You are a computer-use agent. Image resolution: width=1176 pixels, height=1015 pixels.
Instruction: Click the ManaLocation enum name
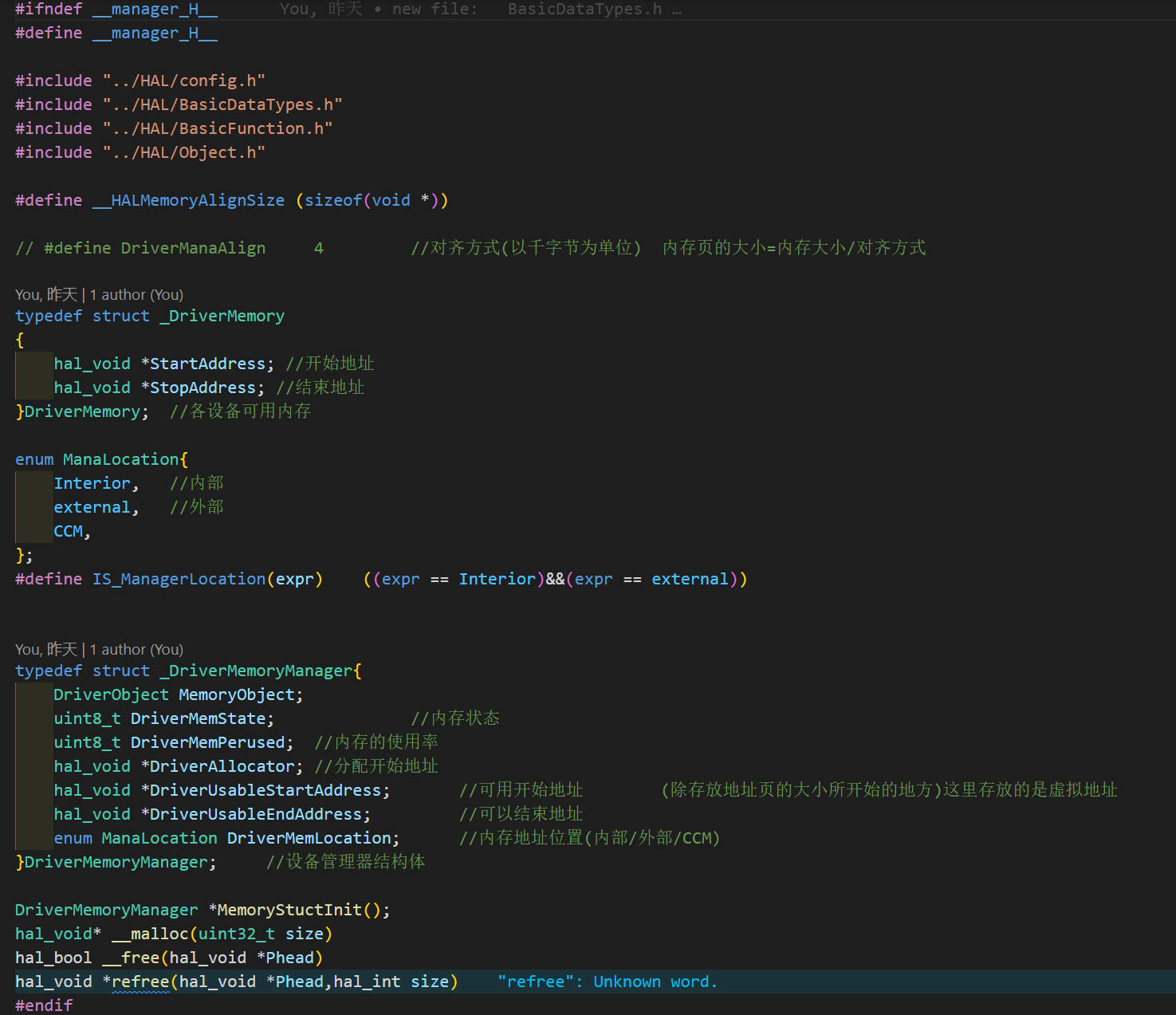tap(121, 459)
